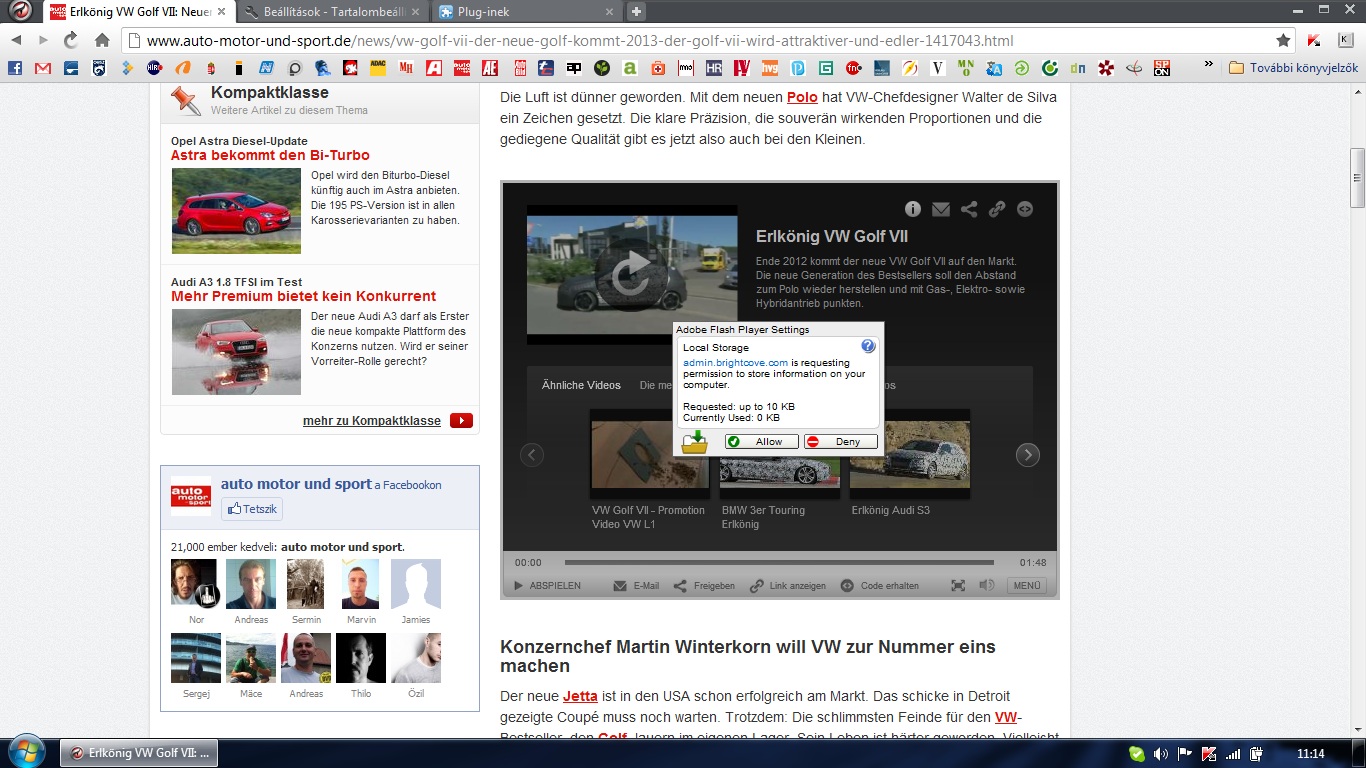Open További könyvjelzők bookmarks folder
This screenshot has height=768, width=1366.
click(1293, 69)
